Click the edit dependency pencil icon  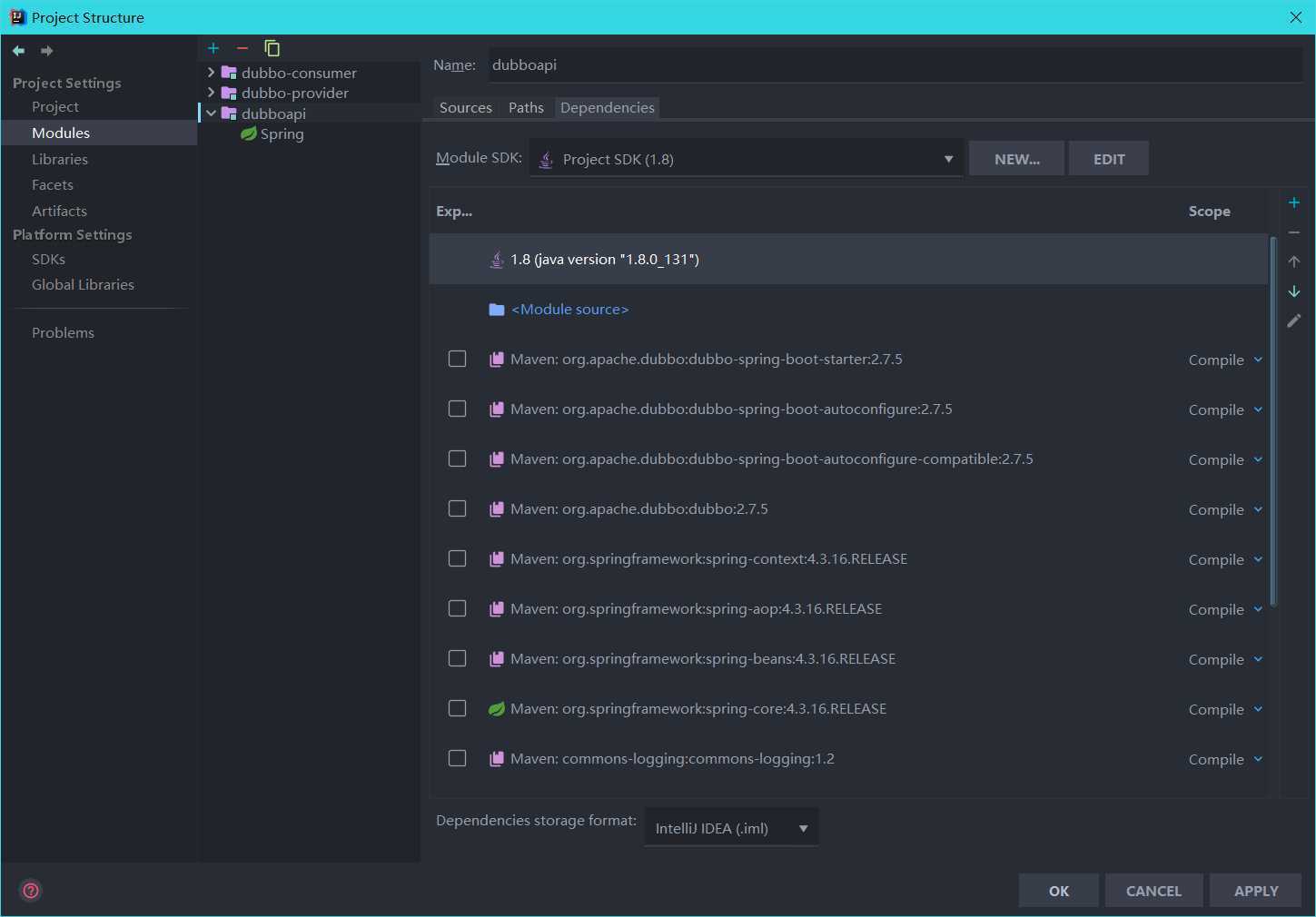[x=1294, y=320]
